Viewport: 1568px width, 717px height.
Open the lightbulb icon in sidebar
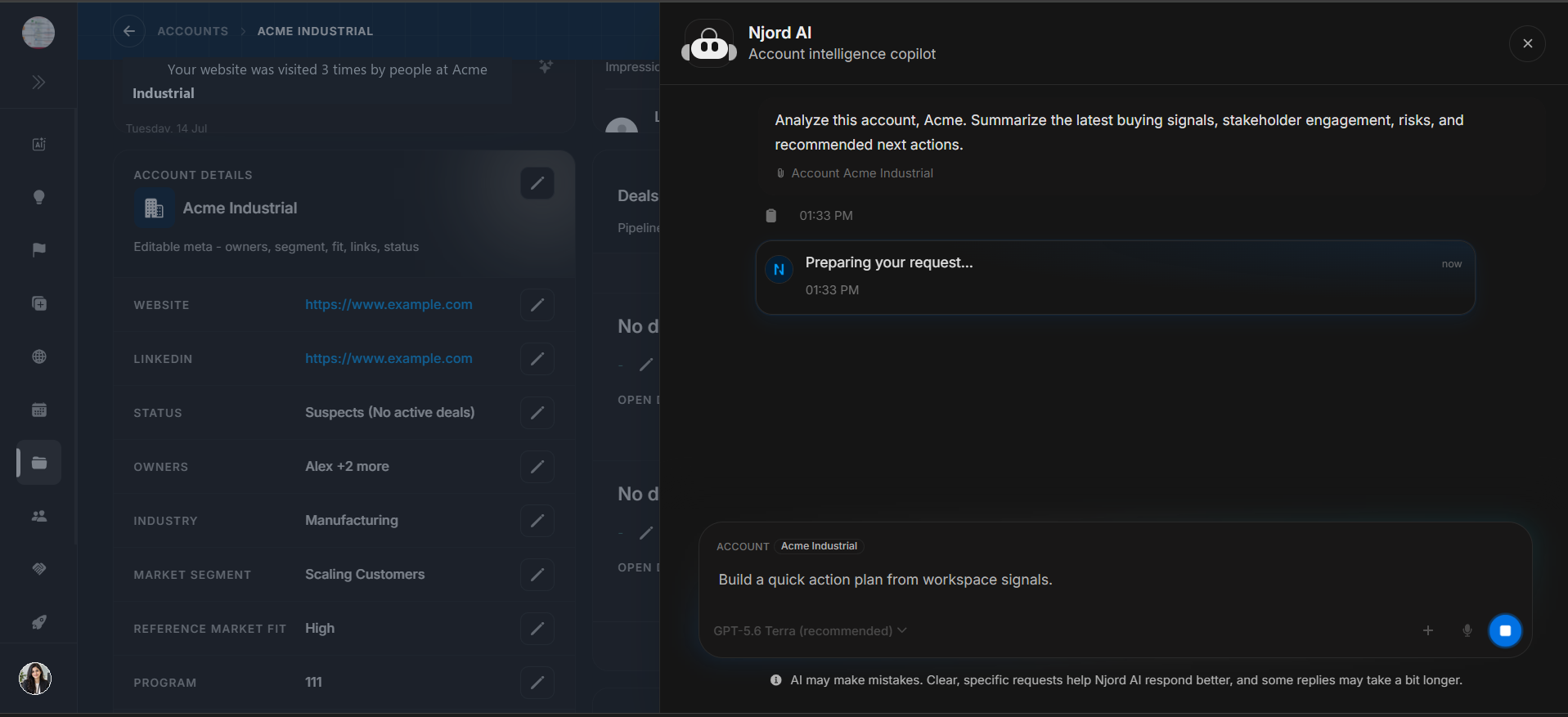pyautogui.click(x=38, y=197)
